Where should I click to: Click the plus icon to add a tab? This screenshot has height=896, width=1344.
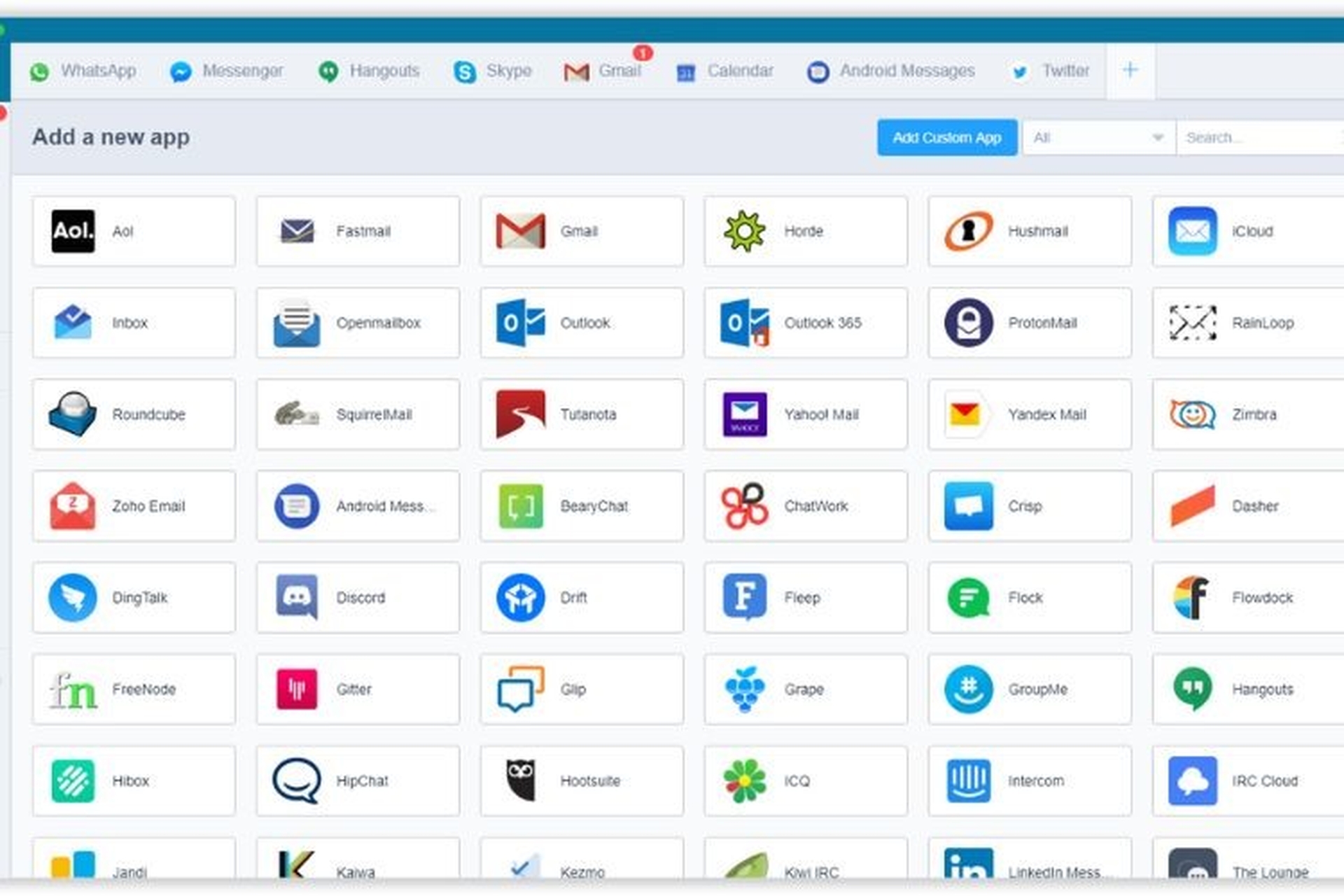(x=1130, y=70)
